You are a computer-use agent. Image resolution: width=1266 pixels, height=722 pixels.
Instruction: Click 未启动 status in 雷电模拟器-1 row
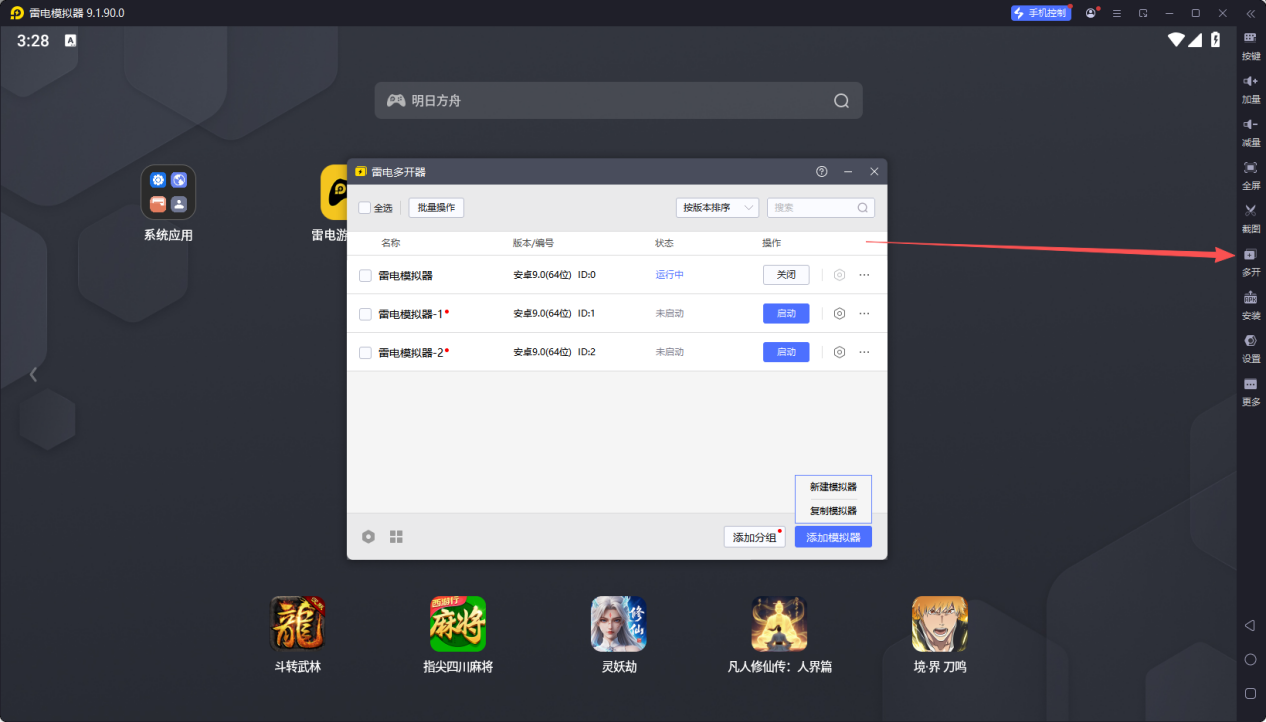click(670, 314)
